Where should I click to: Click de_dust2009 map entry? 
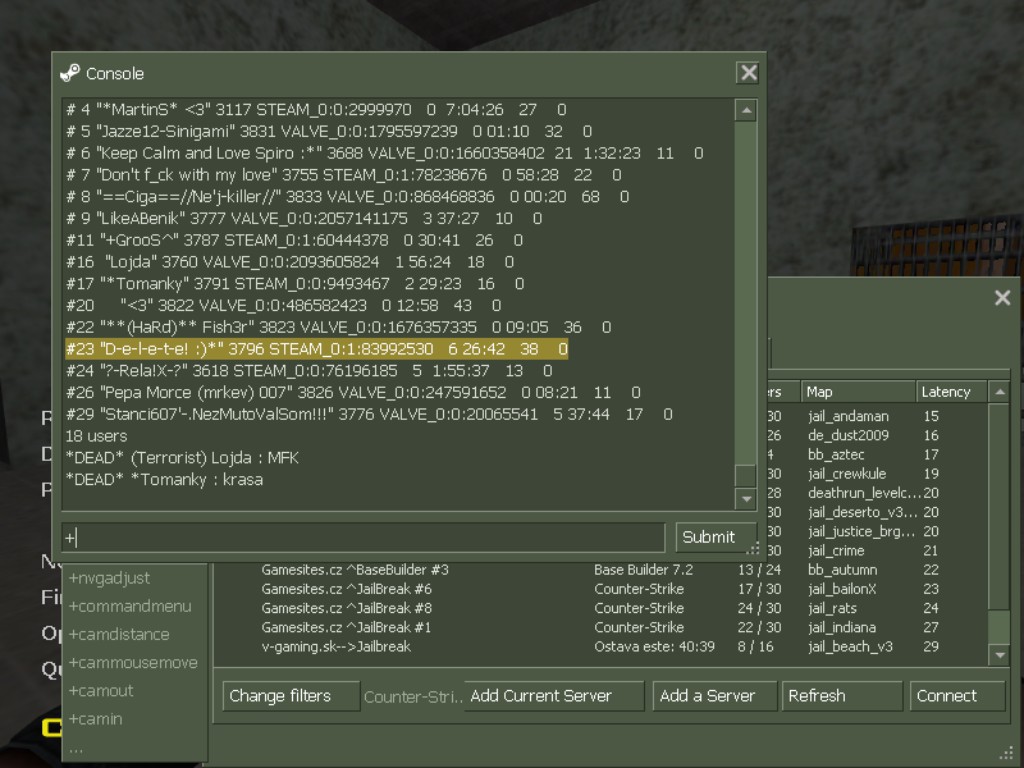[848, 435]
